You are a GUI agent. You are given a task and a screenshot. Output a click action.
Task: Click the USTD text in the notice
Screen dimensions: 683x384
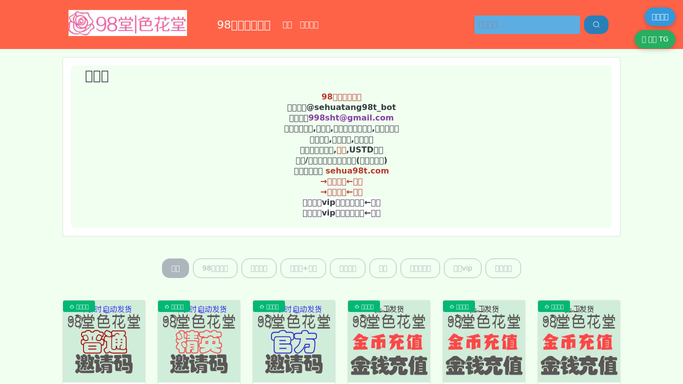tap(361, 150)
